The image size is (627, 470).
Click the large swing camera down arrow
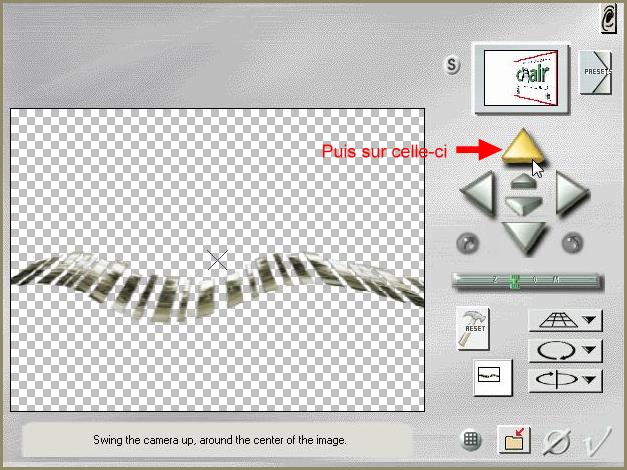coord(524,238)
